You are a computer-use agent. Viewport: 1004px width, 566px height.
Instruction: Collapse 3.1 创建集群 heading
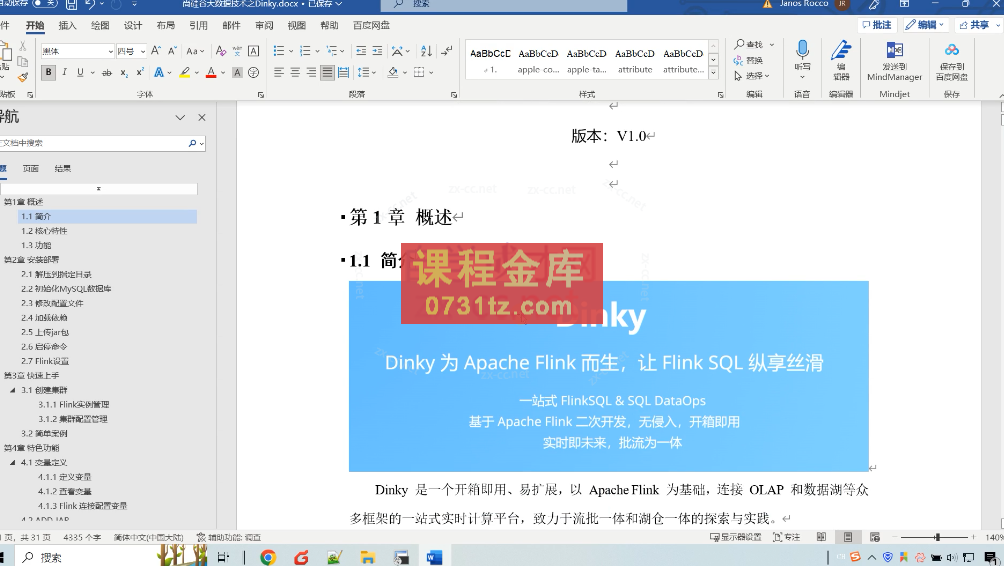(x=13, y=390)
